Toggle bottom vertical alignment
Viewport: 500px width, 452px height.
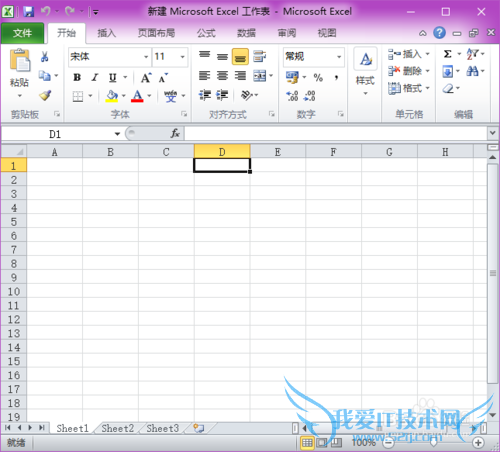coord(240,57)
